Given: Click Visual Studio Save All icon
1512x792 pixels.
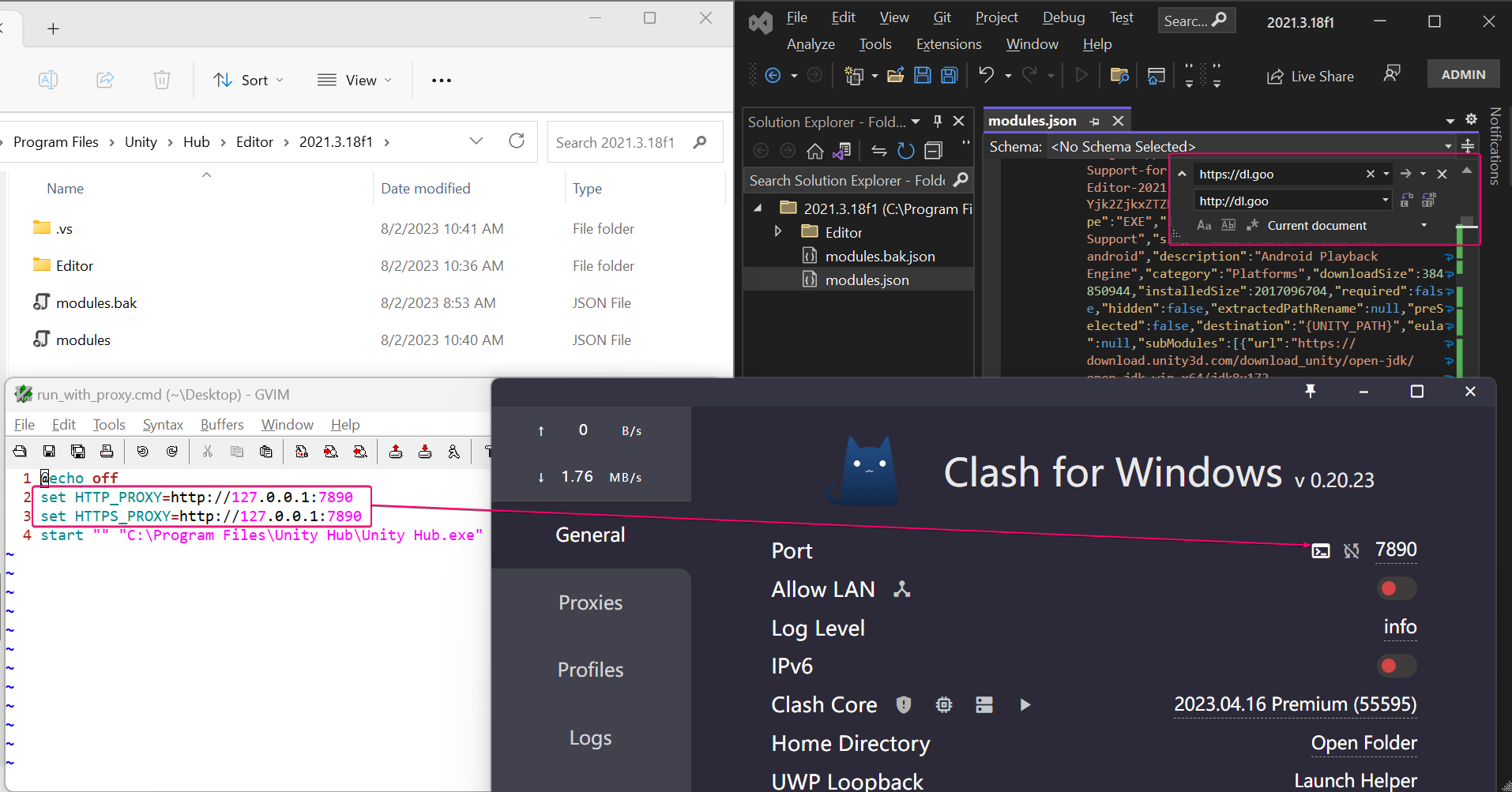Looking at the screenshot, I should [950, 75].
